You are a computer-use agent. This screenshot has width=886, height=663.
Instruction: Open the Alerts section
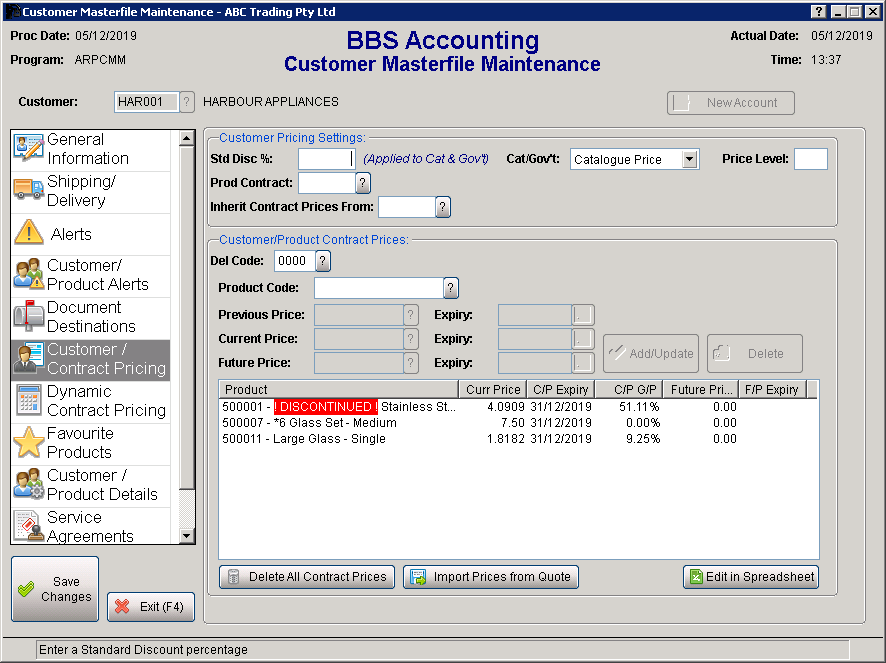90,234
